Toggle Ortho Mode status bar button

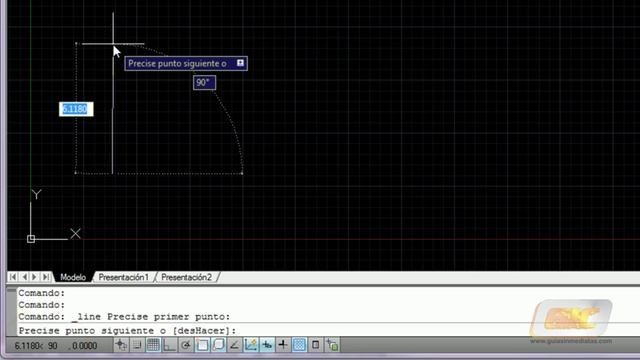coord(169,345)
